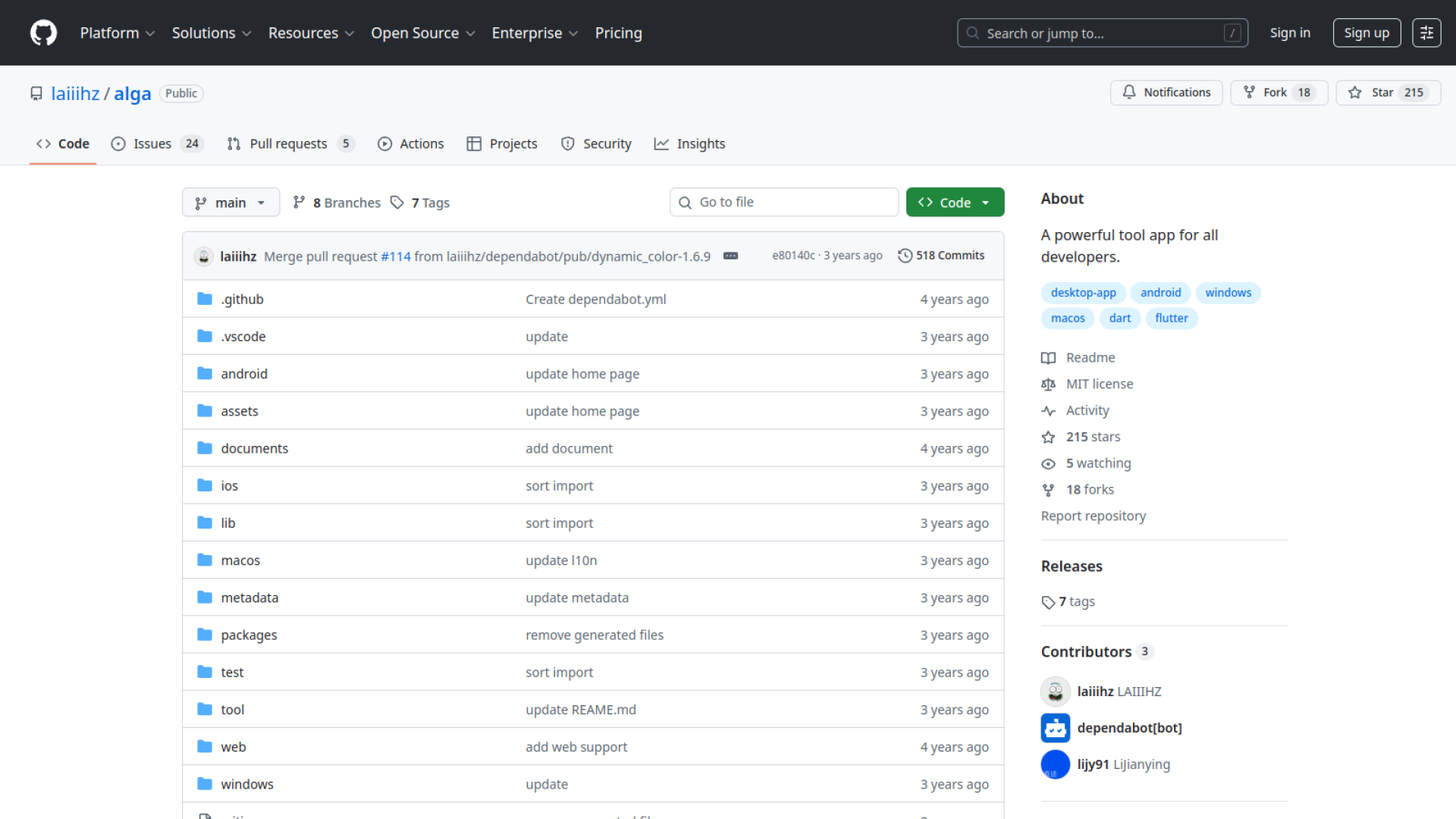The width and height of the screenshot is (1456, 819).
Task: Click the Search or jump to field
Action: click(x=1103, y=33)
